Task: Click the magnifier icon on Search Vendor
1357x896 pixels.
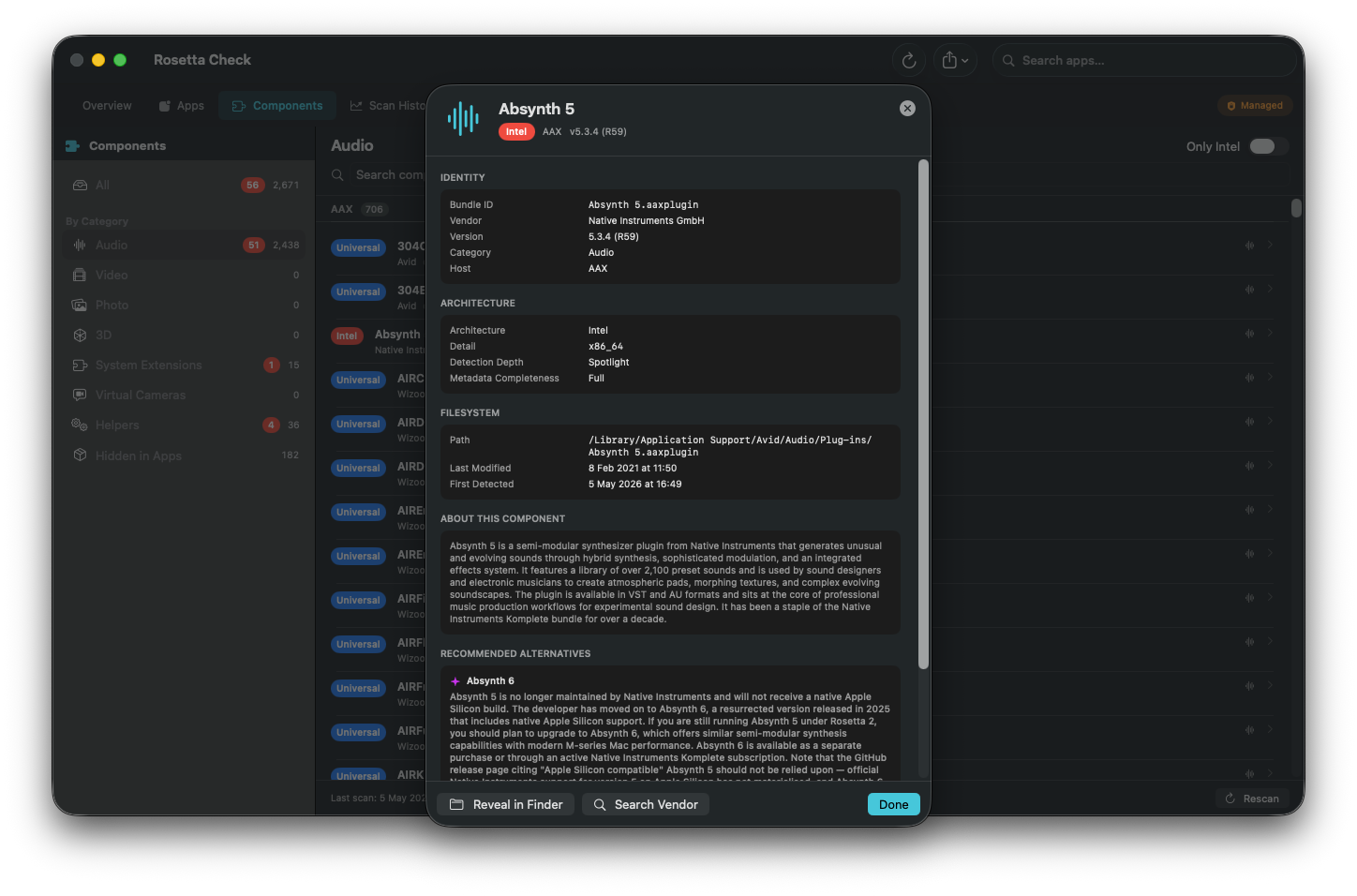Action: click(600, 805)
